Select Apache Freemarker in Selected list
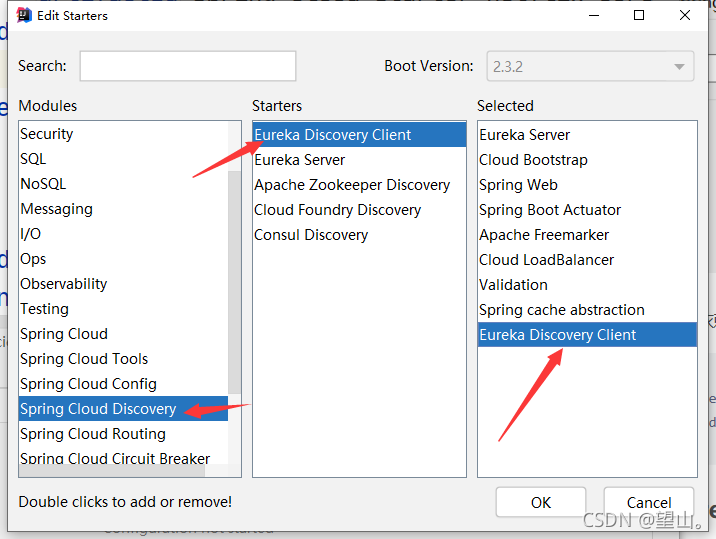 pyautogui.click(x=587, y=235)
